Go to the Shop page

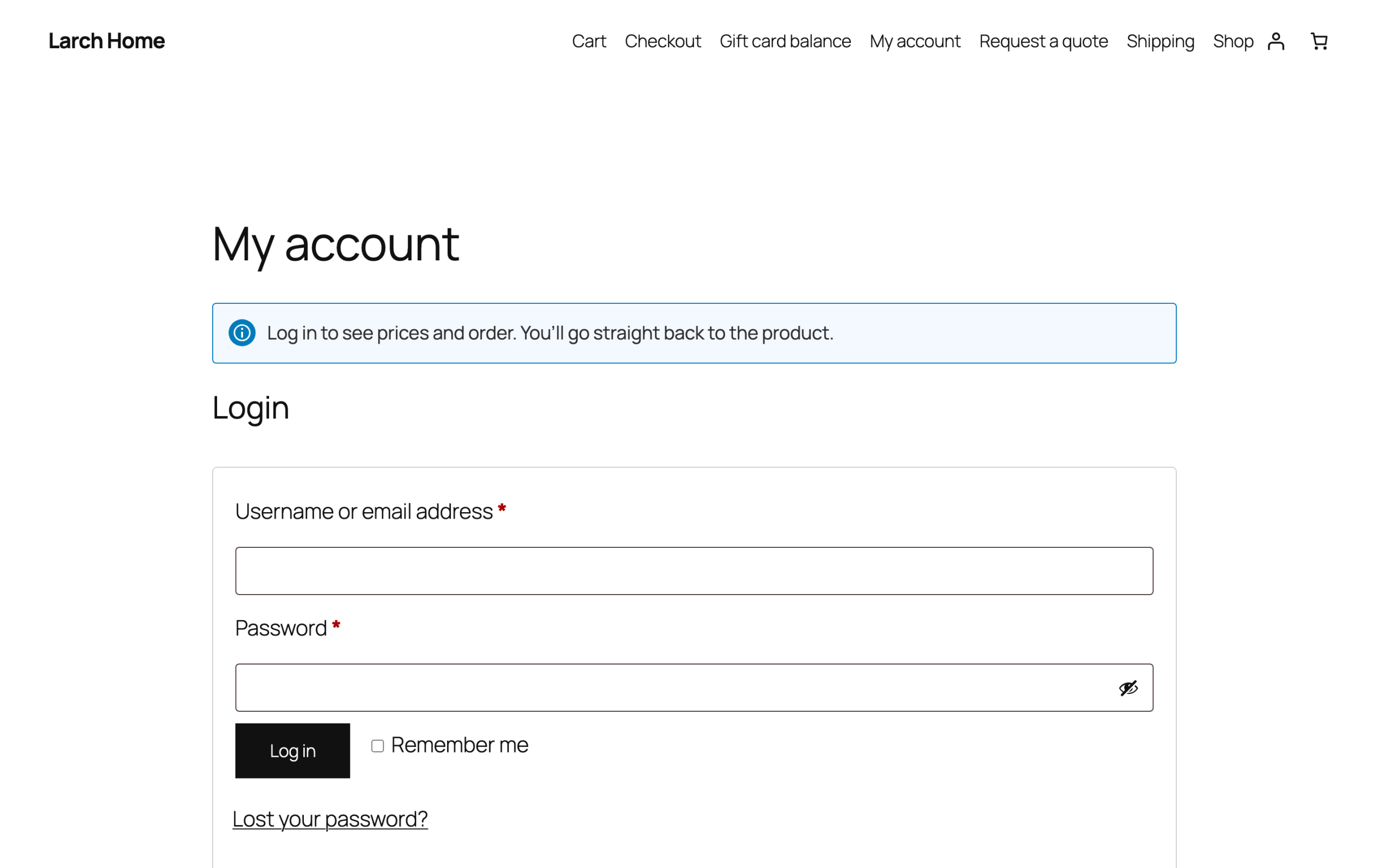click(1233, 41)
